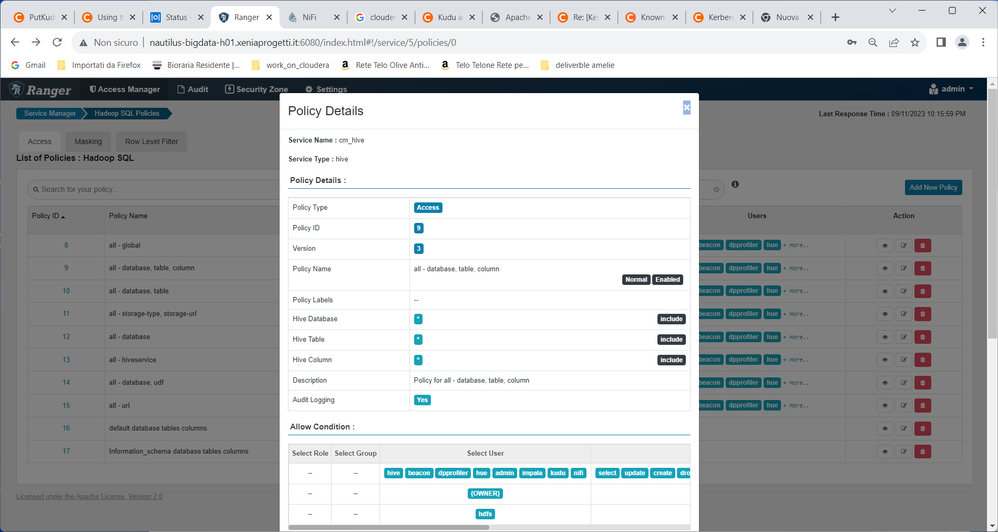The width and height of the screenshot is (998, 532).
Task: Open Chrome three-dot menu
Action: pyautogui.click(x=983, y=43)
